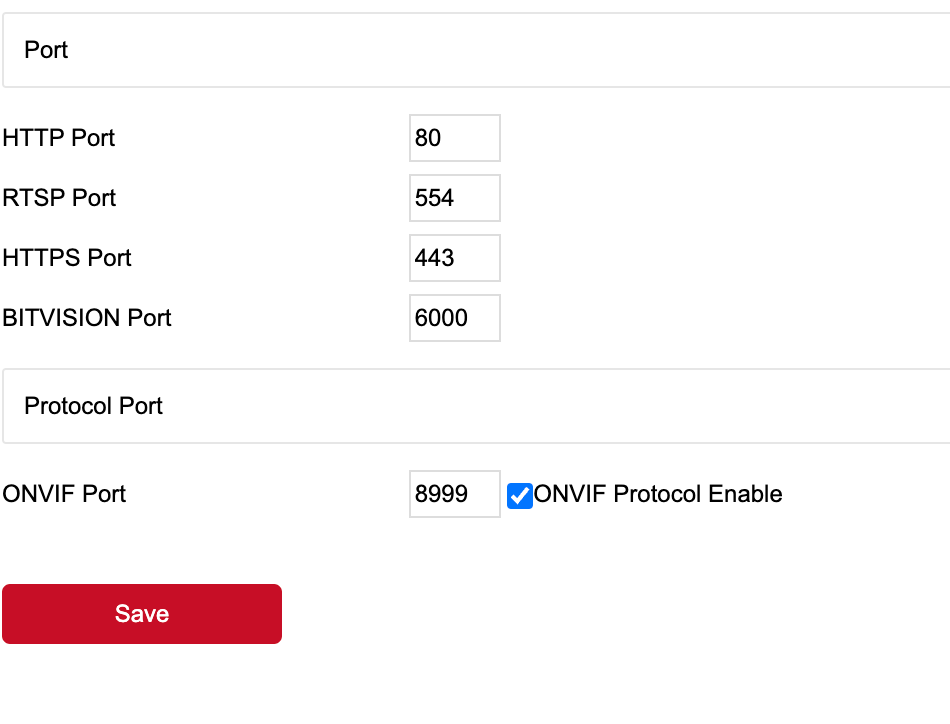Screen dimensions: 950x724
Task: Edit the BITVISION Port input field
Action: [x=454, y=318]
